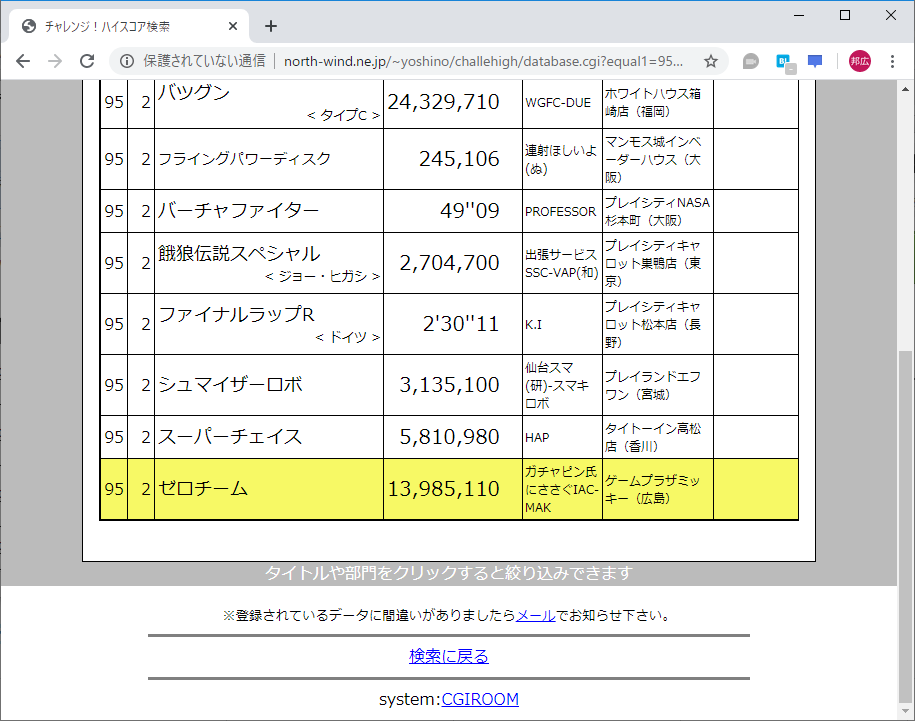
Task: Visit the CGIROOM system link
Action: pos(480,699)
